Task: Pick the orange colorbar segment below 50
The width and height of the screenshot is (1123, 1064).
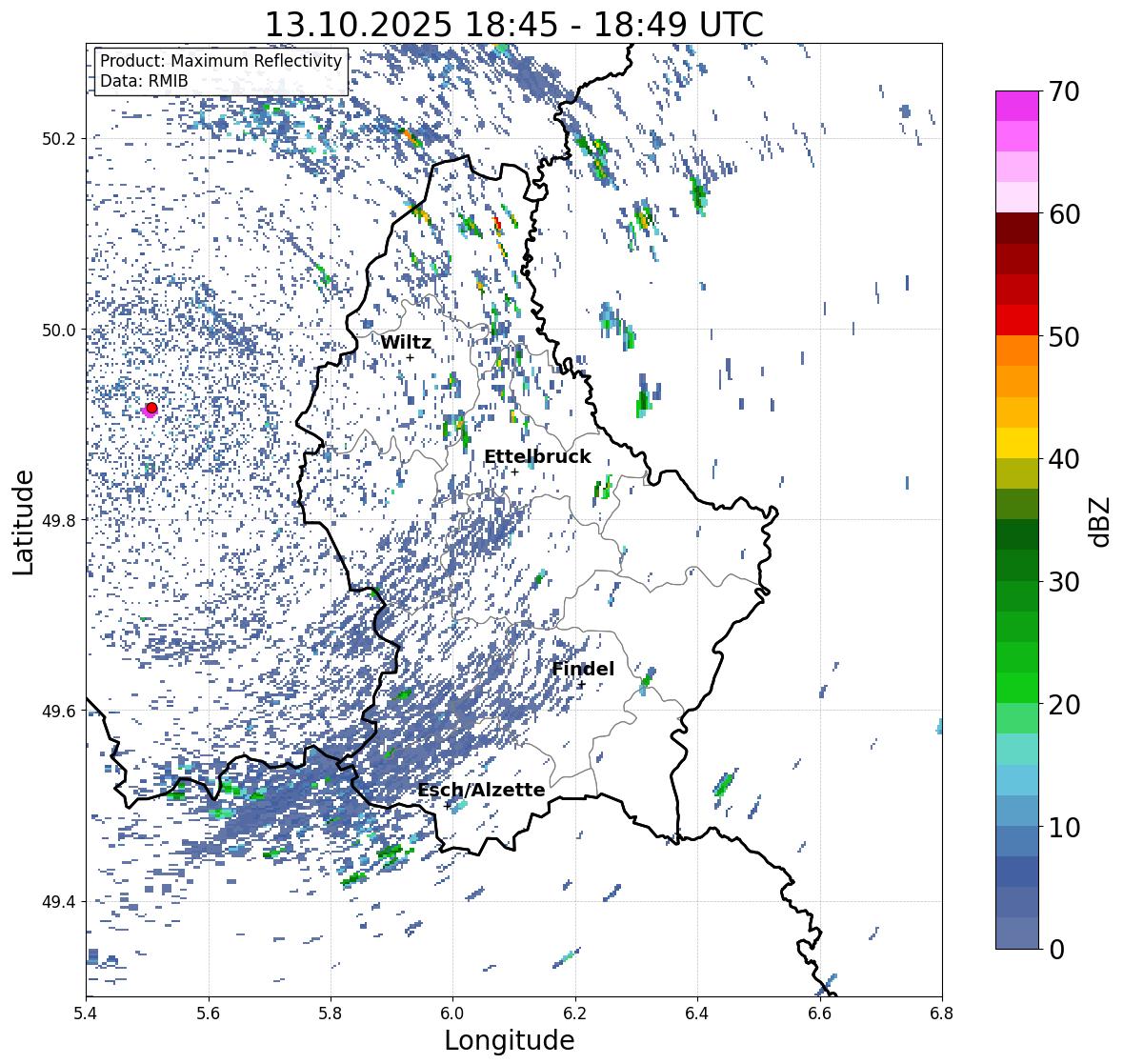Action: pyautogui.click(x=1017, y=351)
